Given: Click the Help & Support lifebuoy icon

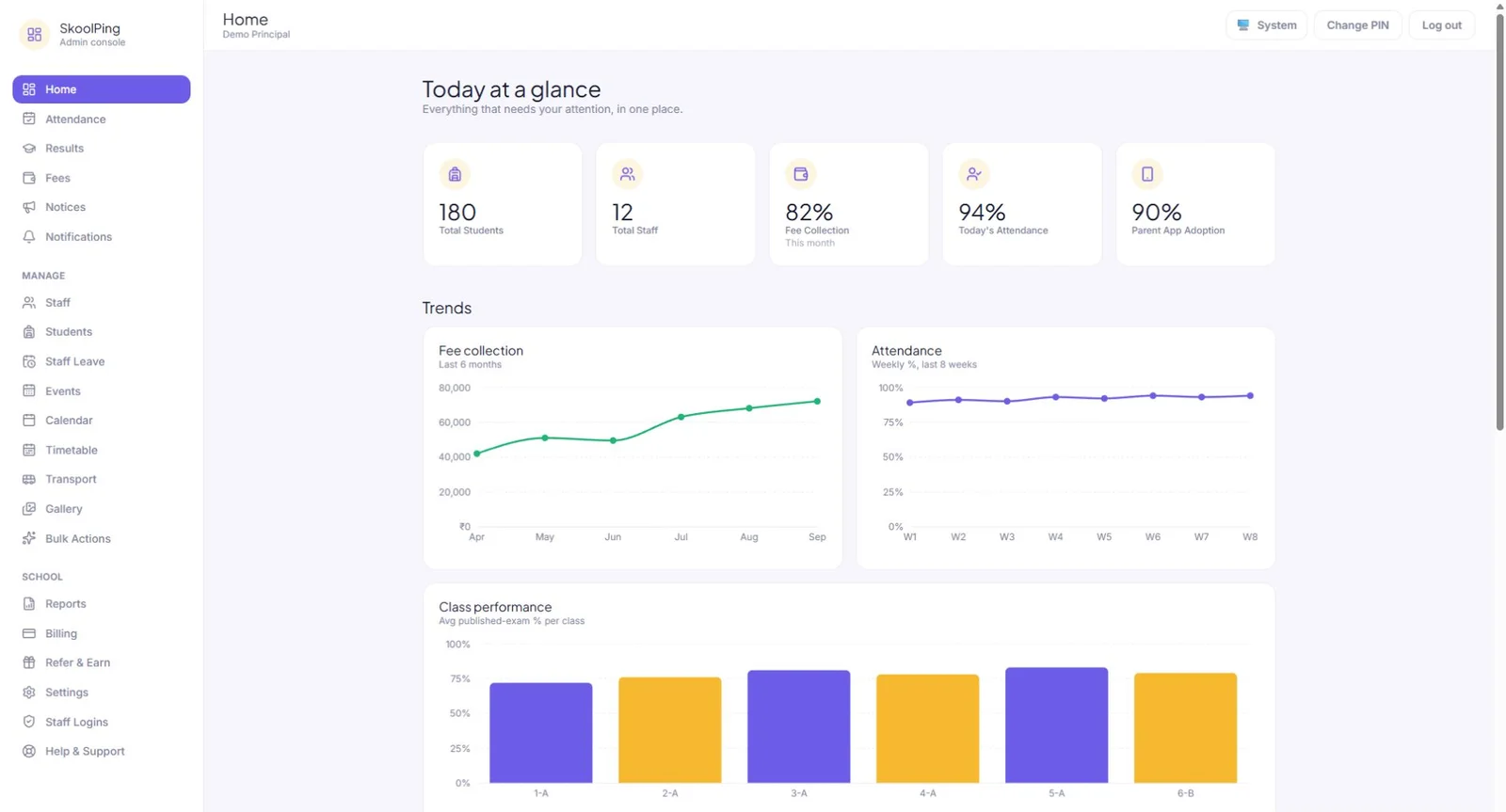Looking at the screenshot, I should tap(29, 751).
